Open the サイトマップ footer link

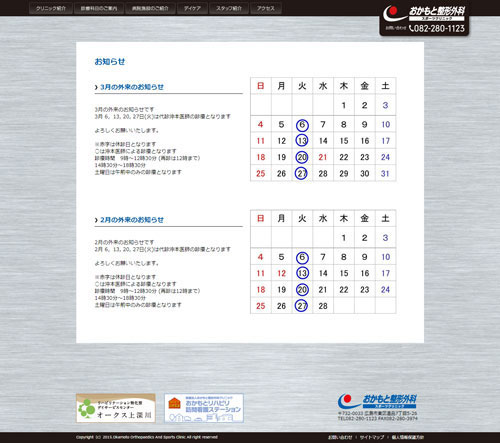click(x=372, y=437)
